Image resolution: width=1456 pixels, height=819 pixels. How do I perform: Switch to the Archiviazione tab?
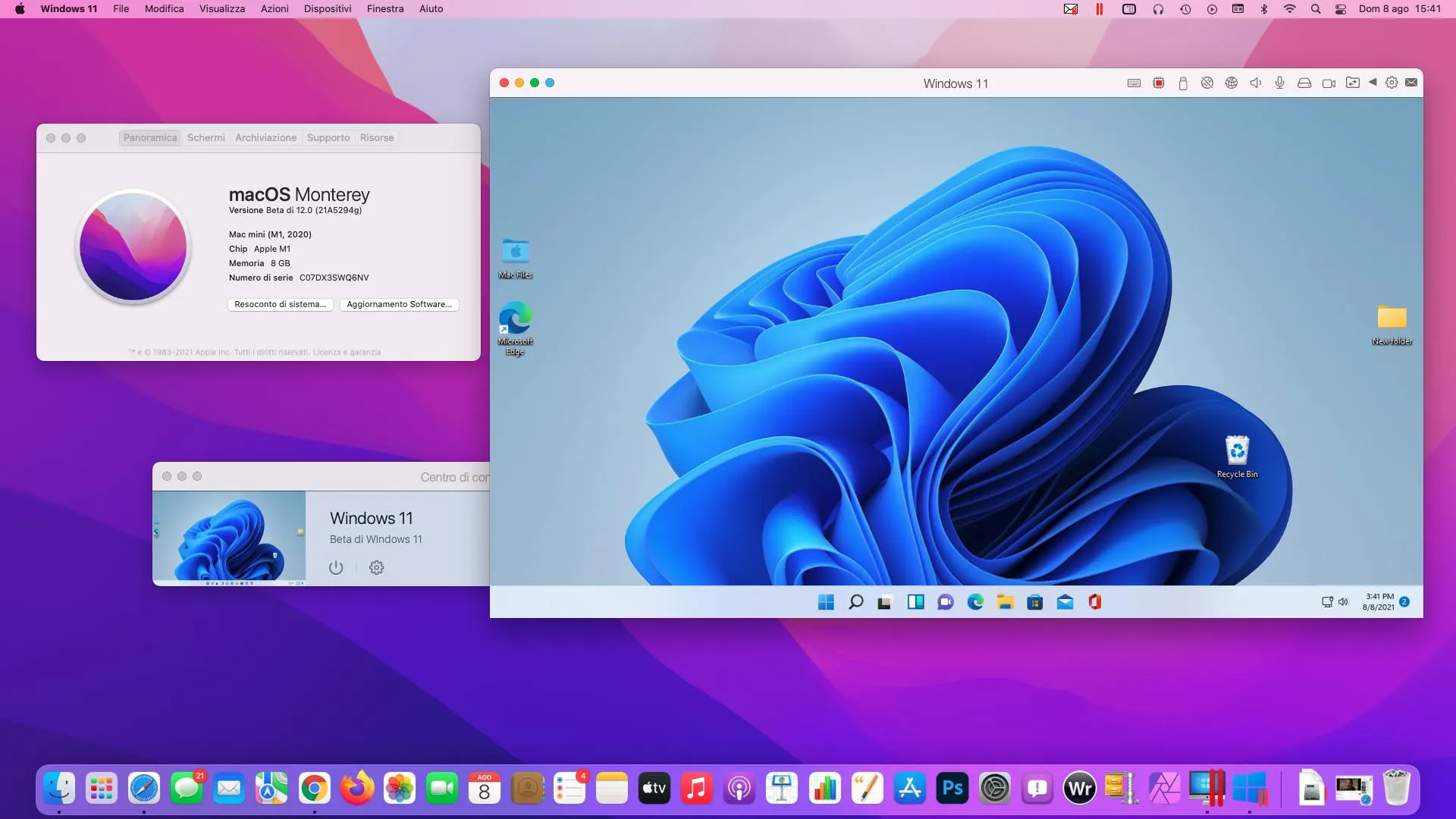265,138
